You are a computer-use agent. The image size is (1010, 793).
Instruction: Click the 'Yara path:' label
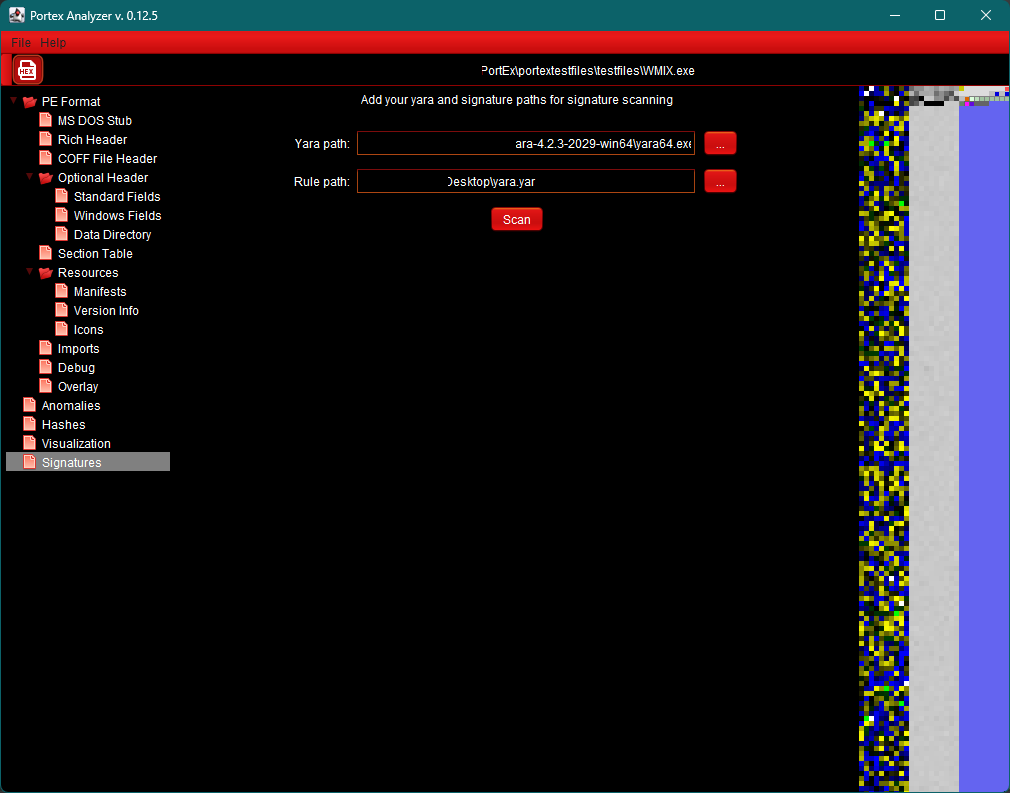tap(322, 144)
